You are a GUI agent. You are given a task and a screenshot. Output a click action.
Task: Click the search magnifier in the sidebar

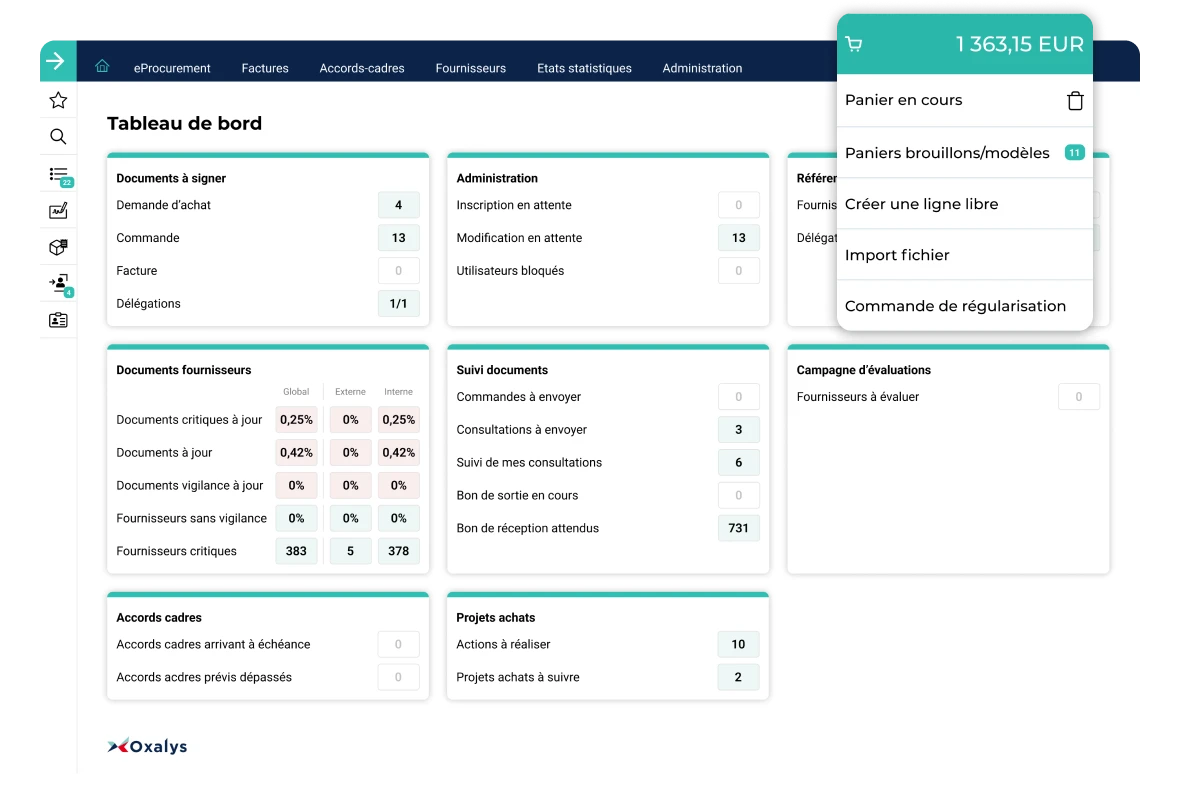[x=58, y=137]
